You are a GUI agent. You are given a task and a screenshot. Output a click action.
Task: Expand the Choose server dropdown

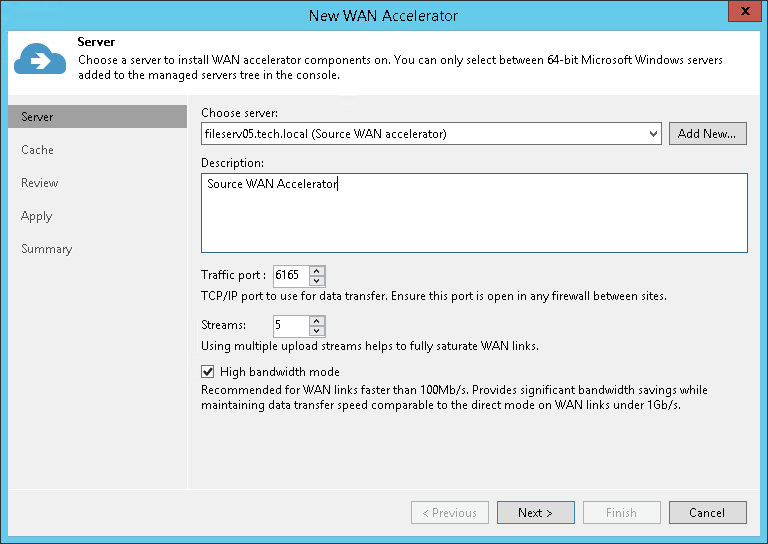(x=653, y=134)
